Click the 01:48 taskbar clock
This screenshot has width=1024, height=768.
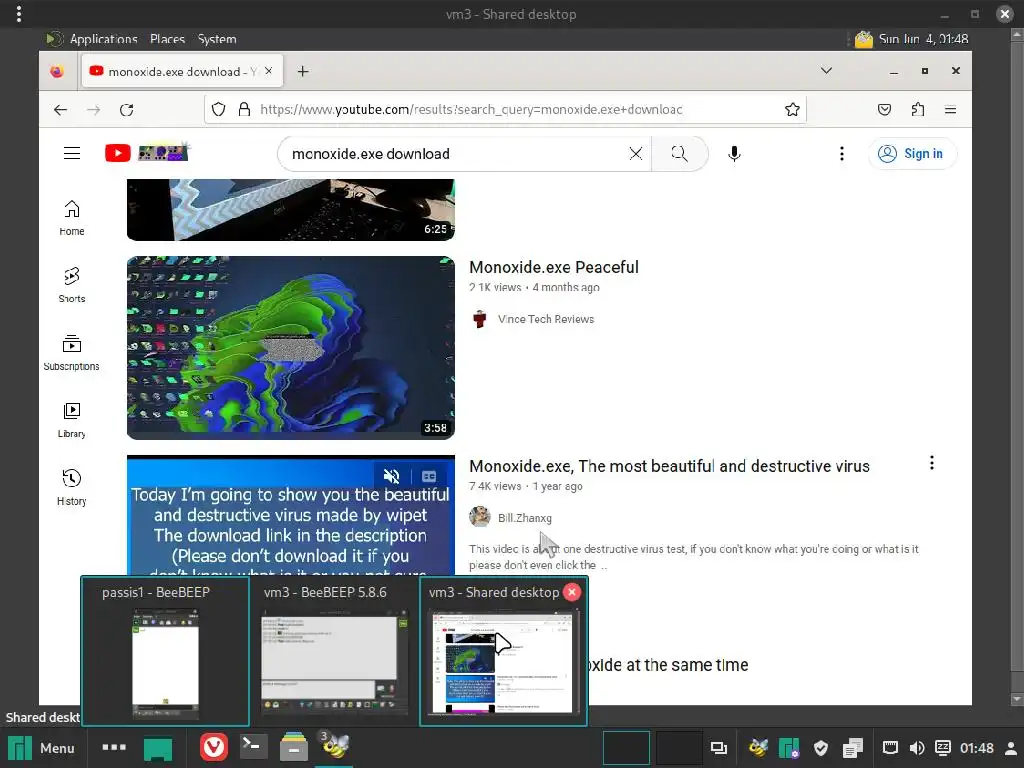pos(977,748)
